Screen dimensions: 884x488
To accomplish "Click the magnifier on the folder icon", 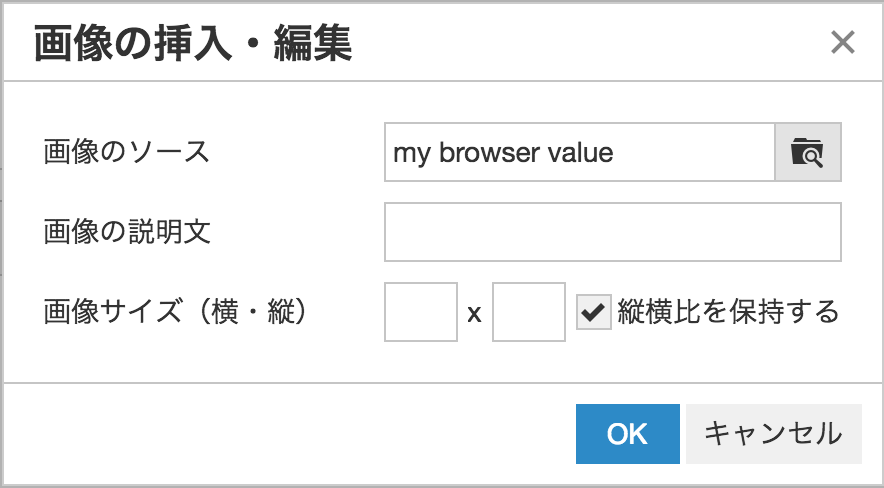I will (814, 158).
